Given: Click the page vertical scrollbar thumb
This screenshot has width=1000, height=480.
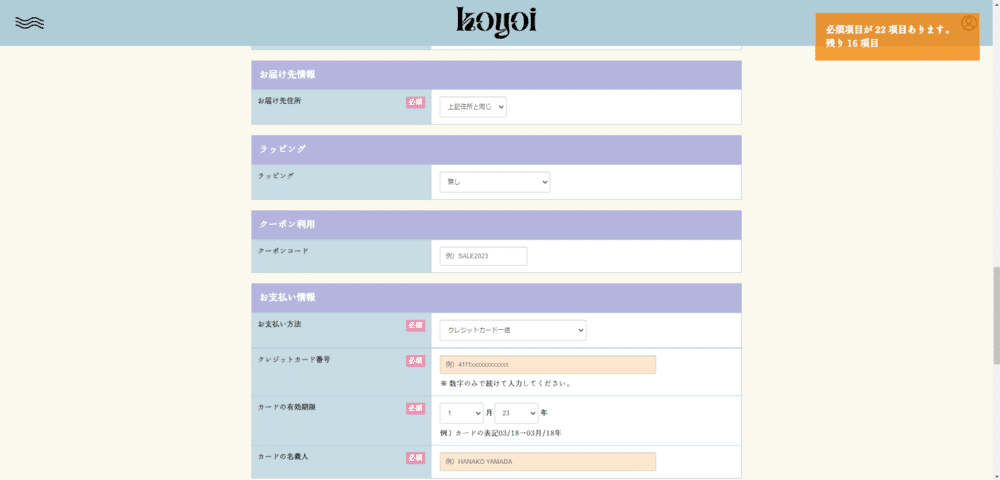Looking at the screenshot, I should [996, 316].
